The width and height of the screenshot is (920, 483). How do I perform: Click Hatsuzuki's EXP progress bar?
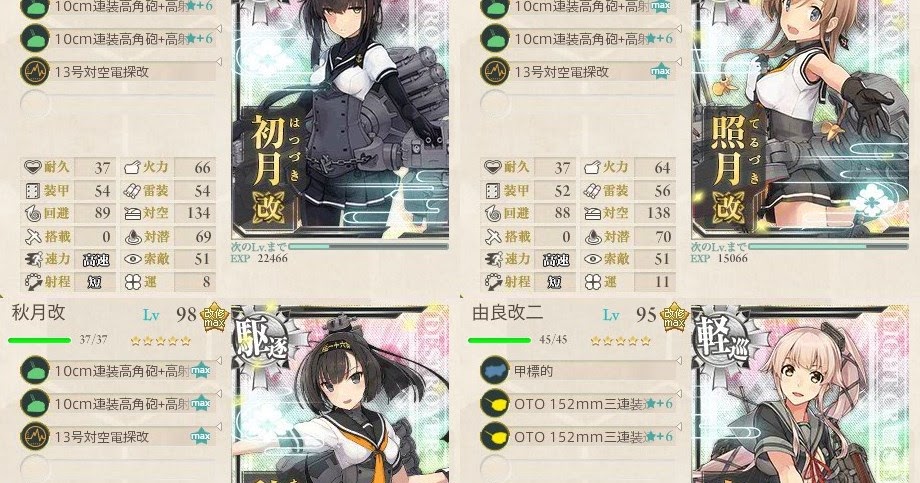[368, 246]
